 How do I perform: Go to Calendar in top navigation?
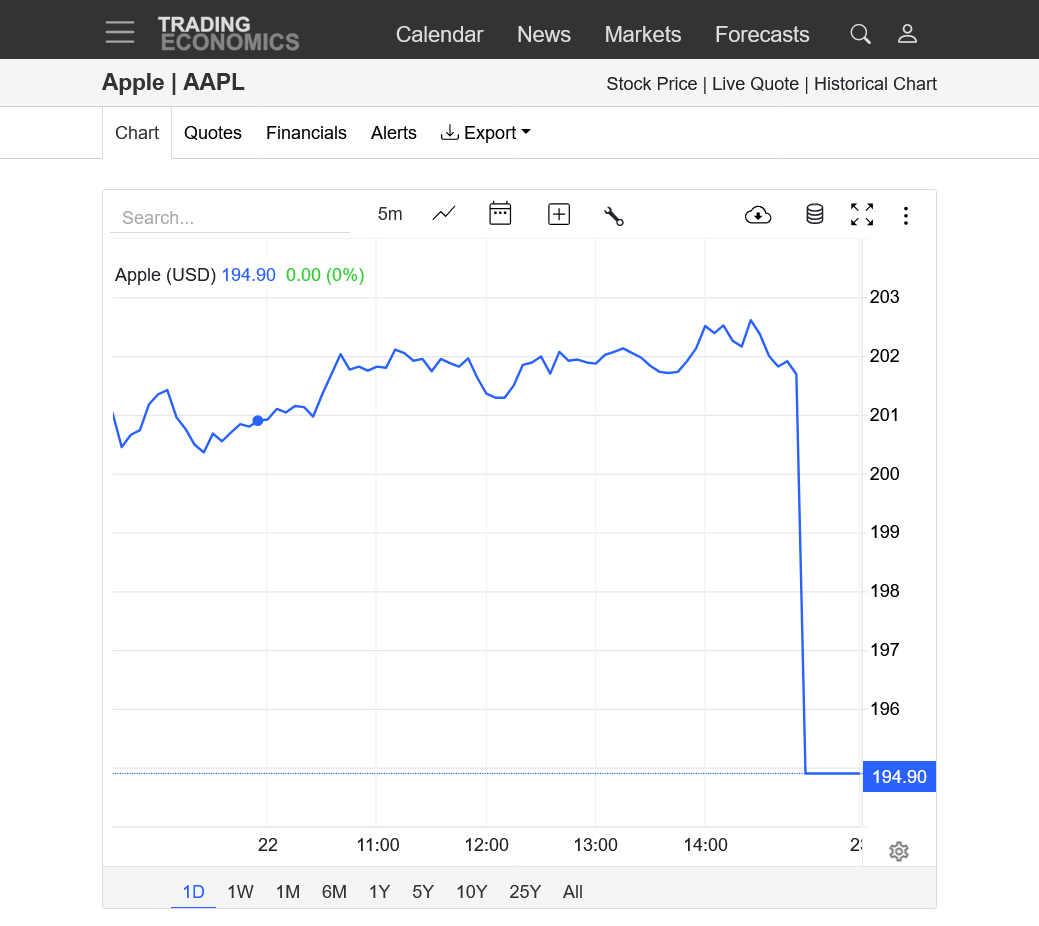439,34
